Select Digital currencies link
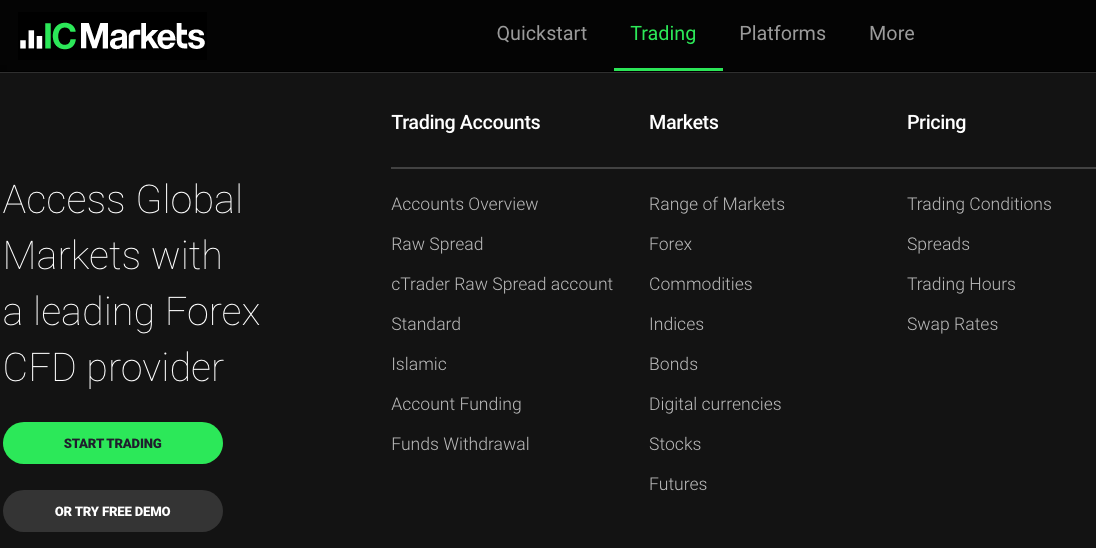 coord(715,404)
